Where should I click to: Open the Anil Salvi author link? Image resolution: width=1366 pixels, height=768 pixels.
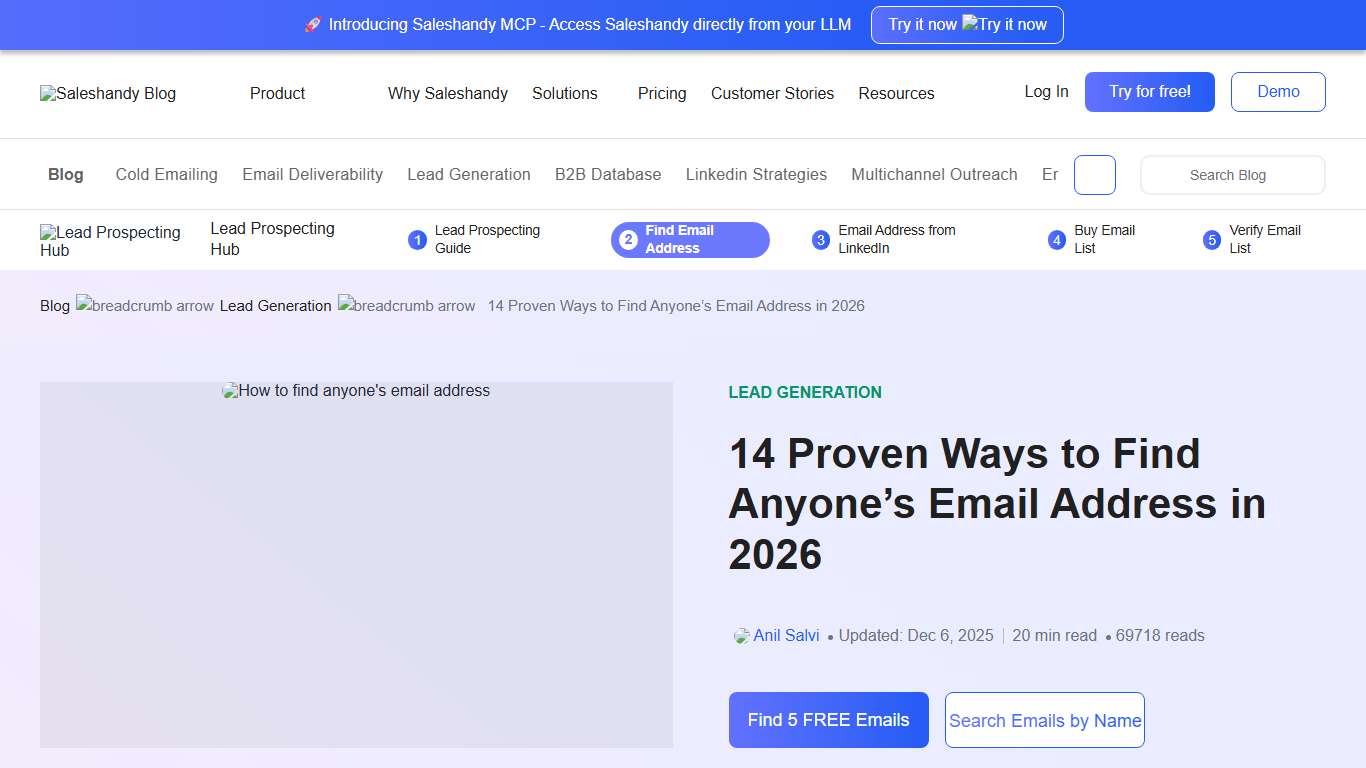point(787,635)
